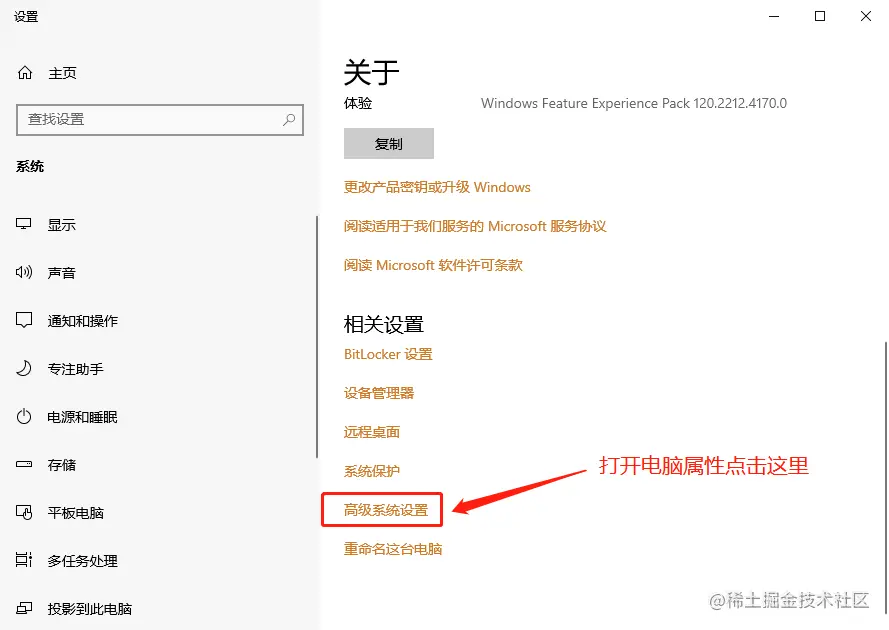Select 显示 settings category
The height and width of the screenshot is (630, 889).
pyautogui.click(x=62, y=225)
